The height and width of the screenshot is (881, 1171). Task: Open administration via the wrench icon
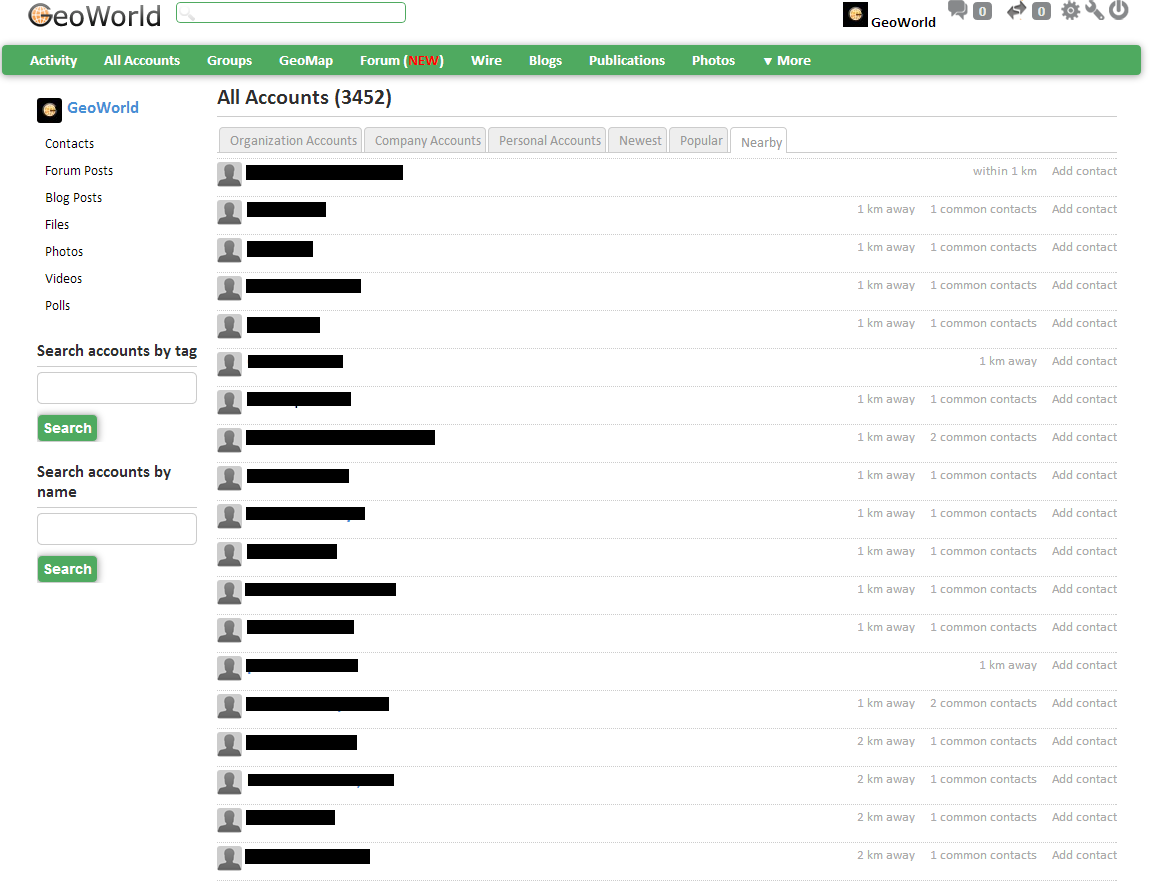[x=1094, y=11]
